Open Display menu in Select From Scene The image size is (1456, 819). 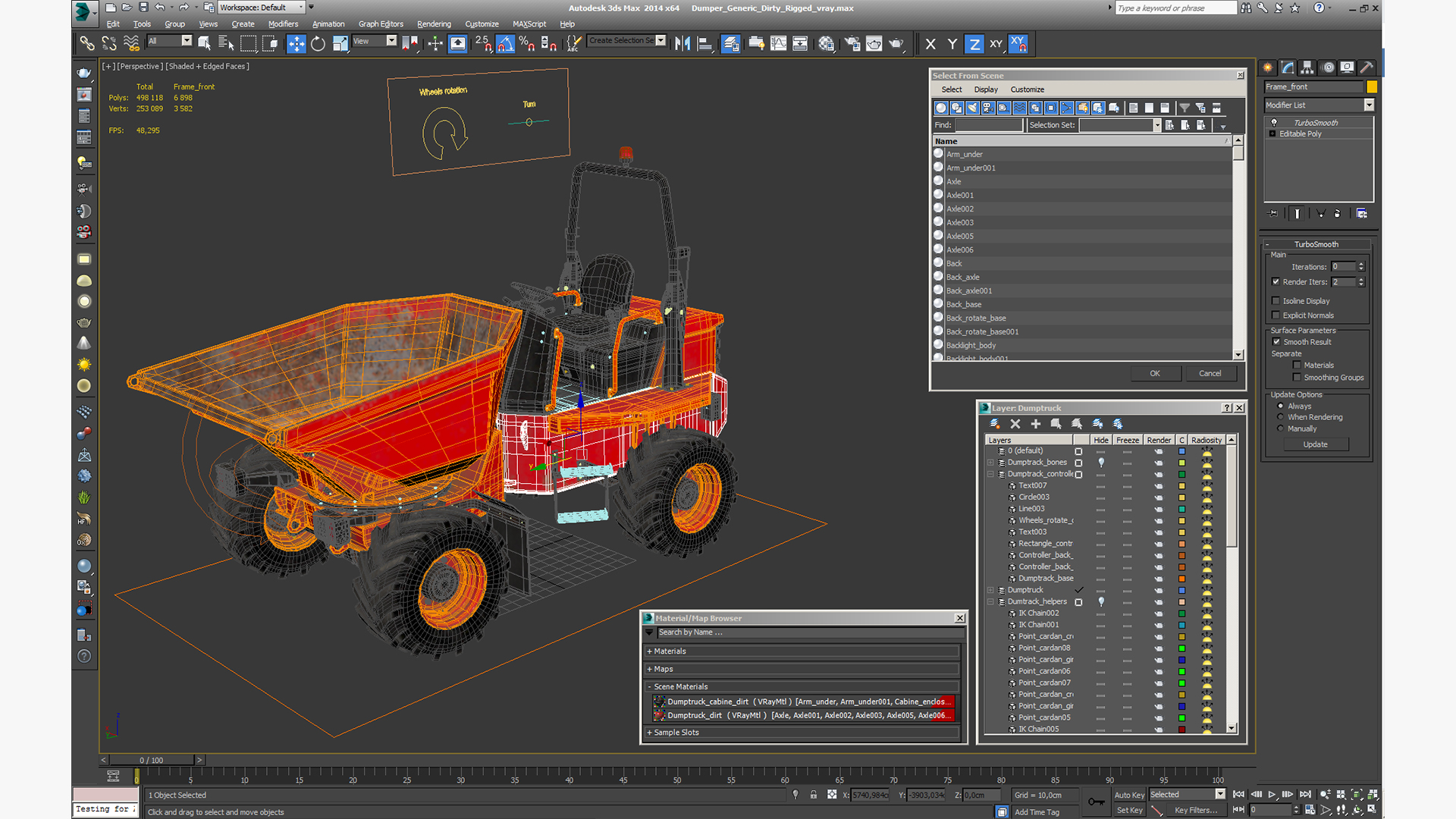[986, 89]
